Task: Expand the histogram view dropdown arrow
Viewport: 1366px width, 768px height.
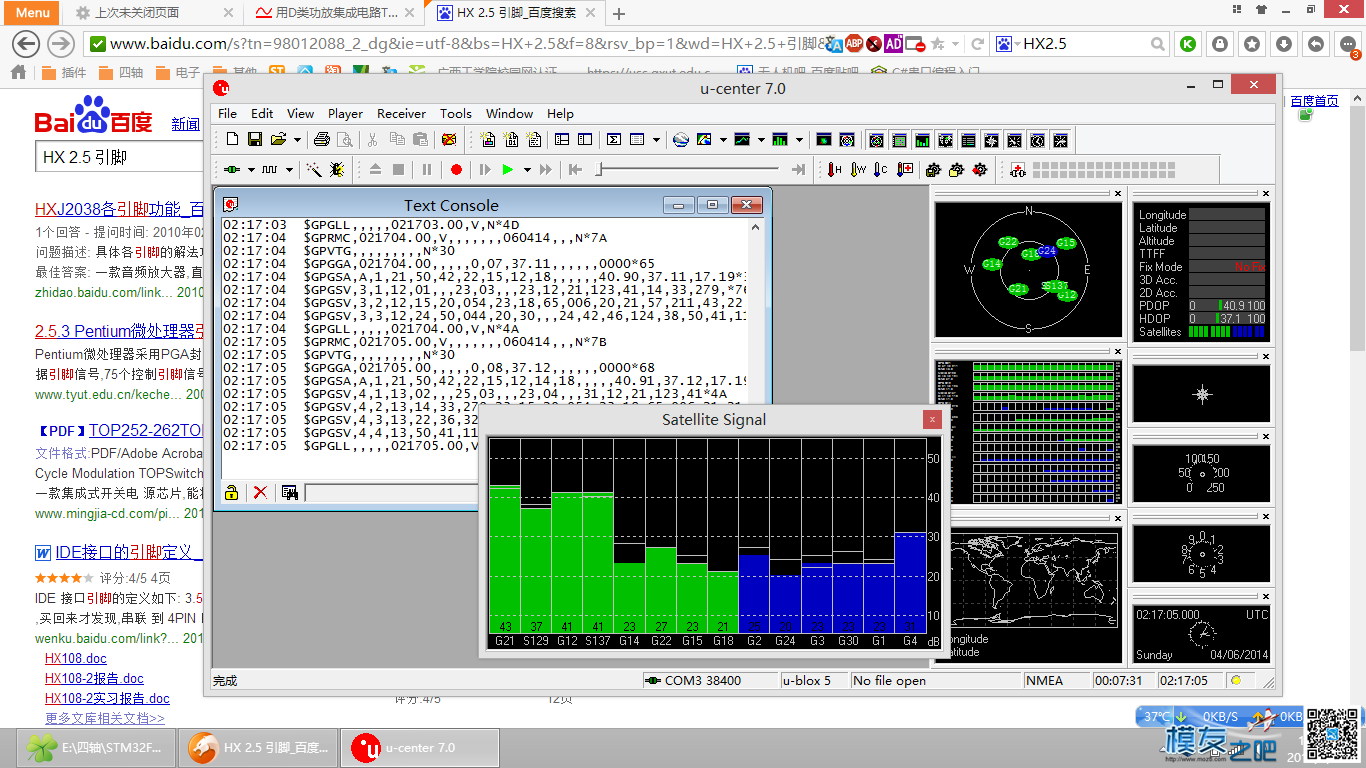Action: point(798,140)
